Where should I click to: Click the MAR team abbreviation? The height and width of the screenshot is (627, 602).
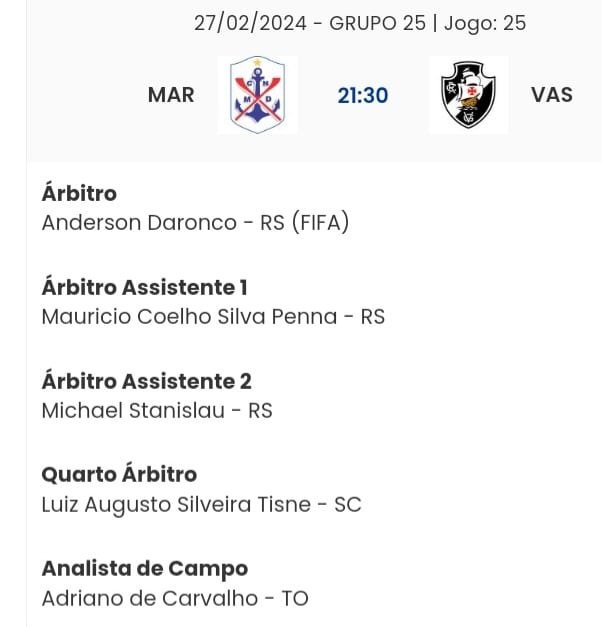click(x=171, y=95)
